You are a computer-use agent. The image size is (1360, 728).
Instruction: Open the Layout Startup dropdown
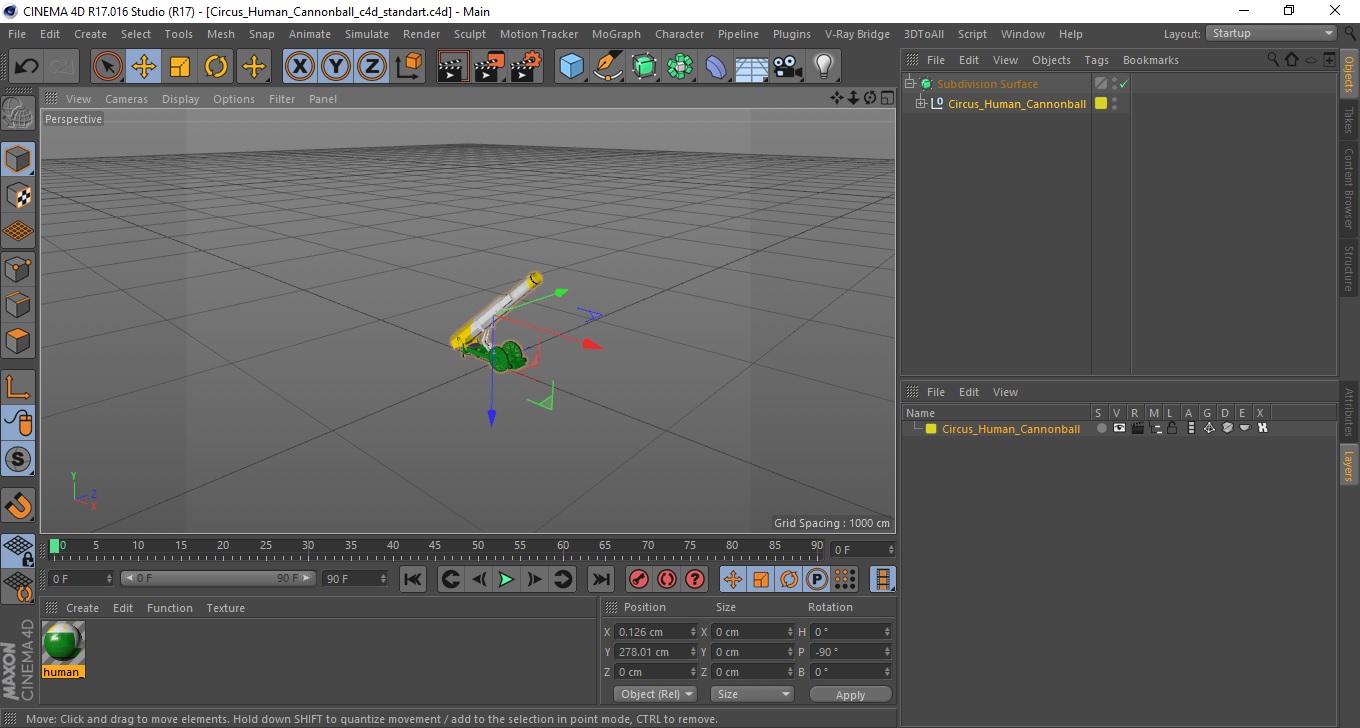click(x=1272, y=33)
